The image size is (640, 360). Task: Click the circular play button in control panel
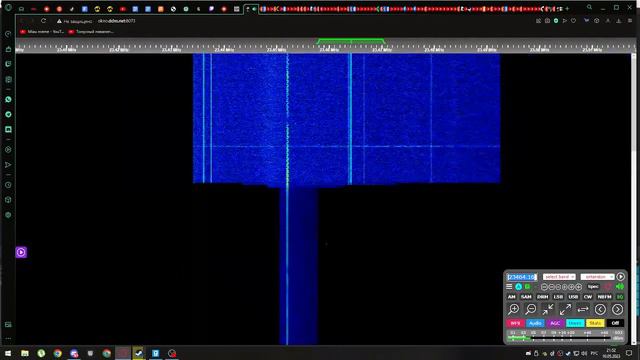(x=620, y=277)
